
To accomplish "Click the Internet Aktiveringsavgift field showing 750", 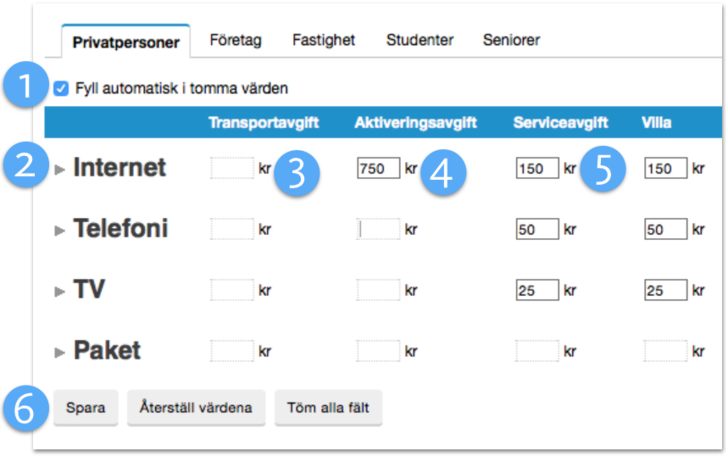I will [x=378, y=169].
